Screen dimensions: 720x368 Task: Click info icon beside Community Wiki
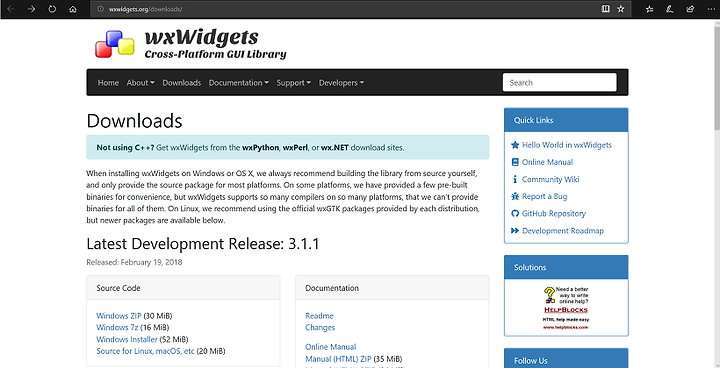[515, 179]
